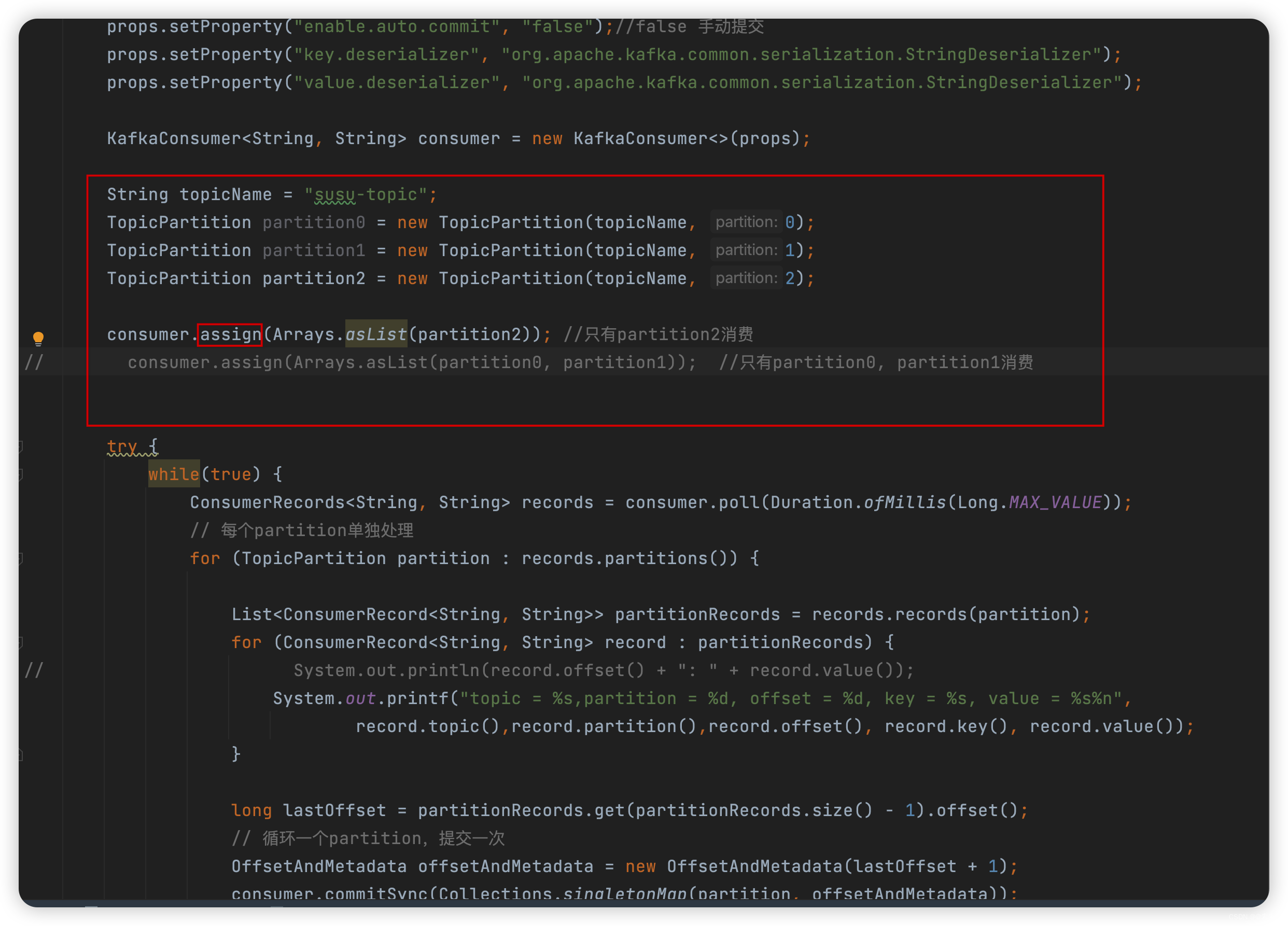Click the "partition:" inlay hint before value 0

coord(746,222)
